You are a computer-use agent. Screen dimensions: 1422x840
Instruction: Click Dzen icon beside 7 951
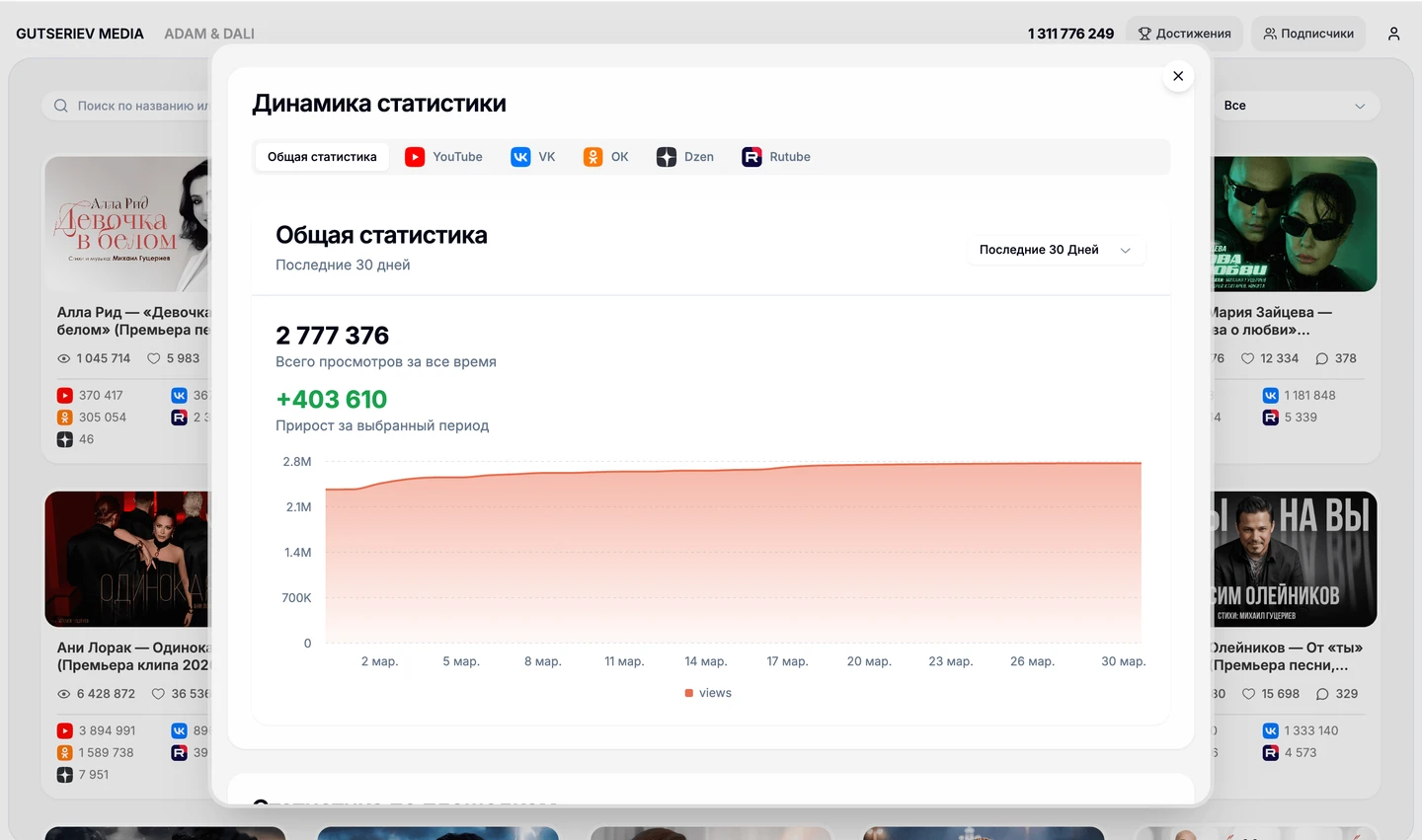65,775
